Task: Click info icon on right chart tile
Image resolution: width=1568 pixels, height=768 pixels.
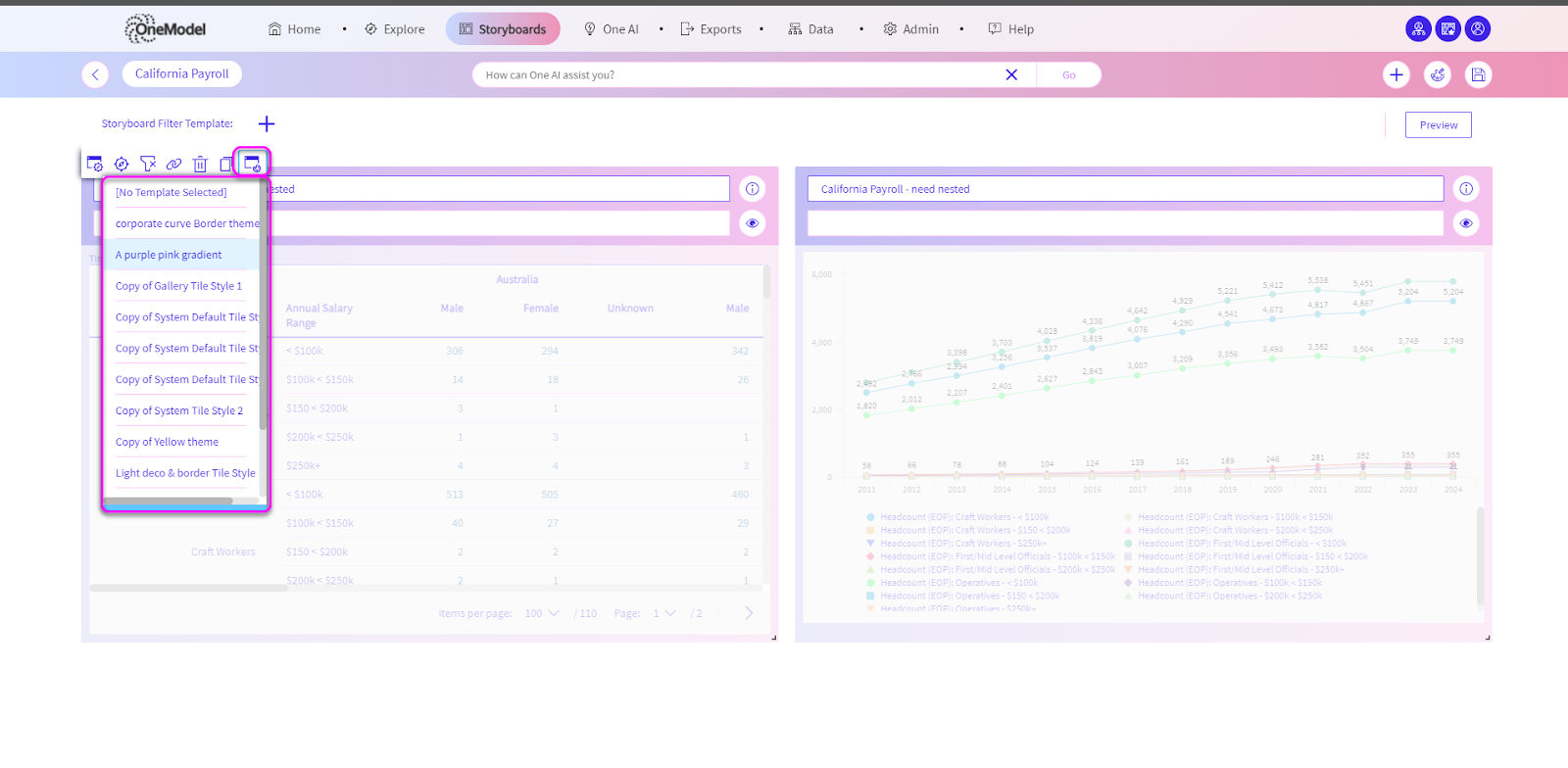Action: (x=1465, y=189)
